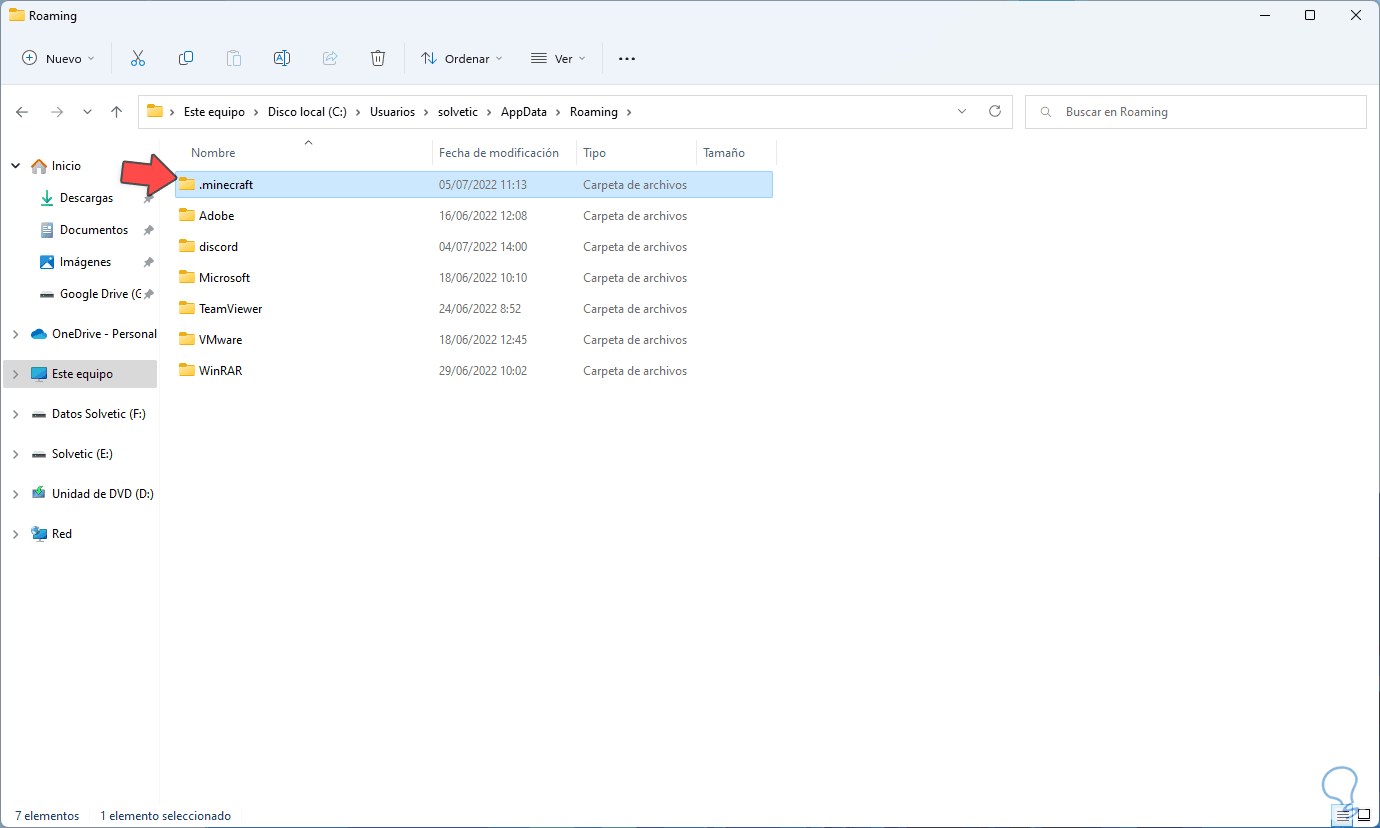Image resolution: width=1380 pixels, height=828 pixels.
Task: Select the discord folder icon
Action: click(187, 246)
